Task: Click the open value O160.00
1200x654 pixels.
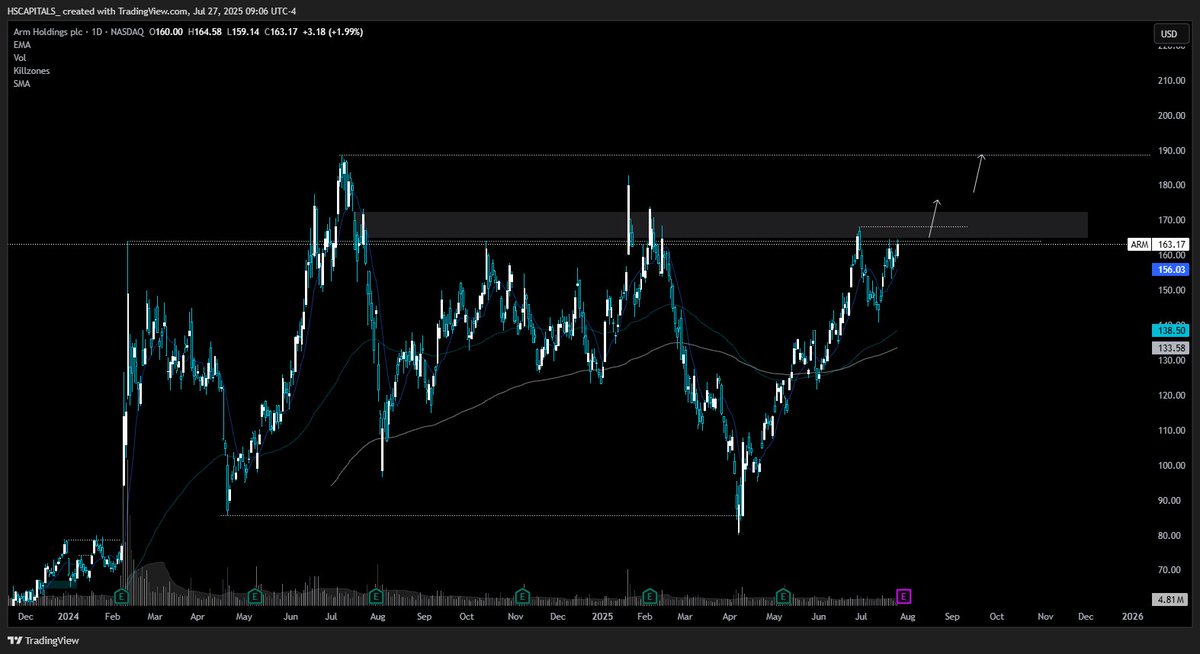Action: [168, 32]
